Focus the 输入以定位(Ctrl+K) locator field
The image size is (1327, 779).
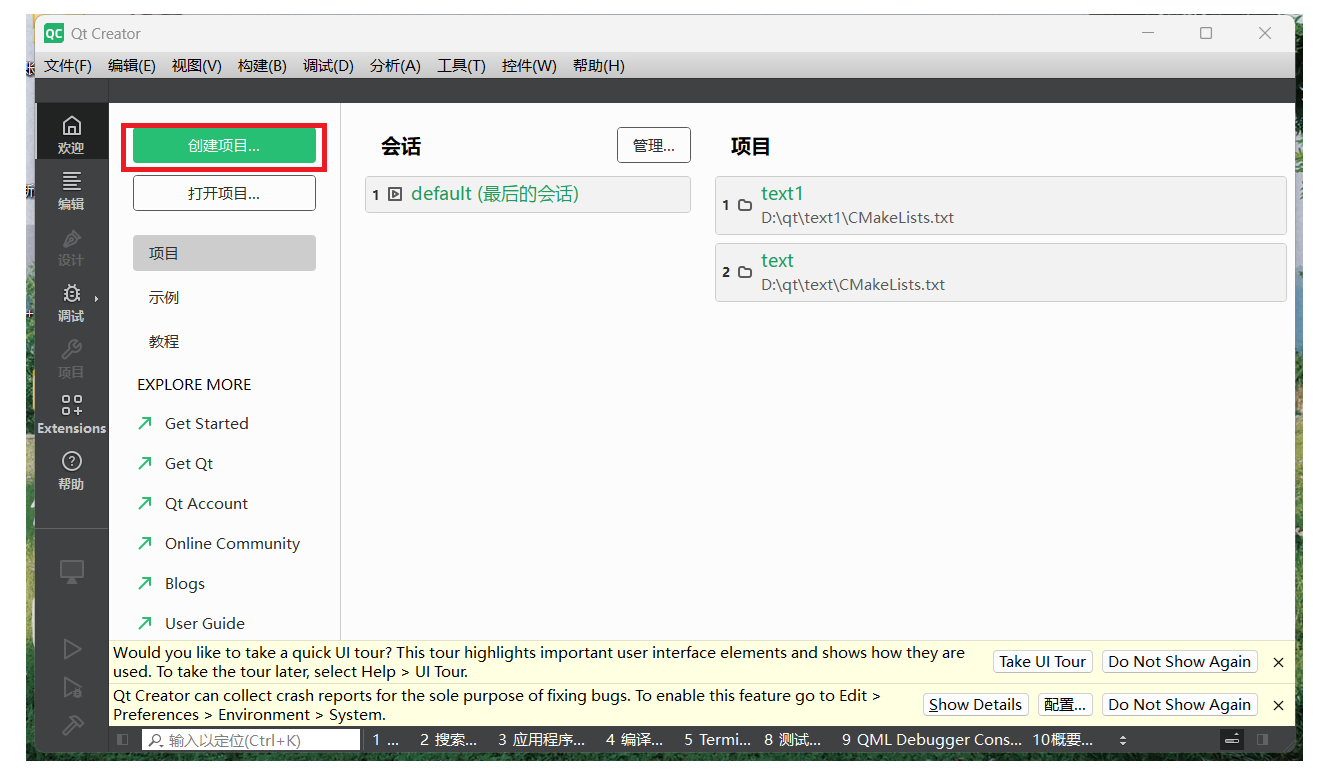point(251,740)
